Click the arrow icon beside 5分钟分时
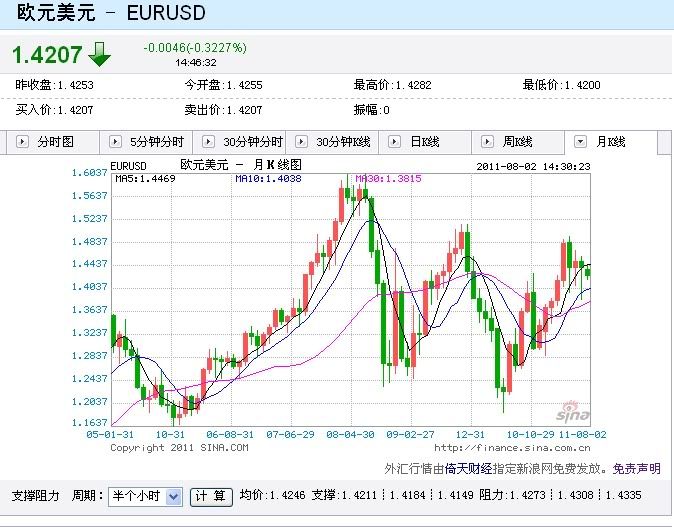Image resolution: width=674 pixels, height=527 pixels. pos(115,142)
